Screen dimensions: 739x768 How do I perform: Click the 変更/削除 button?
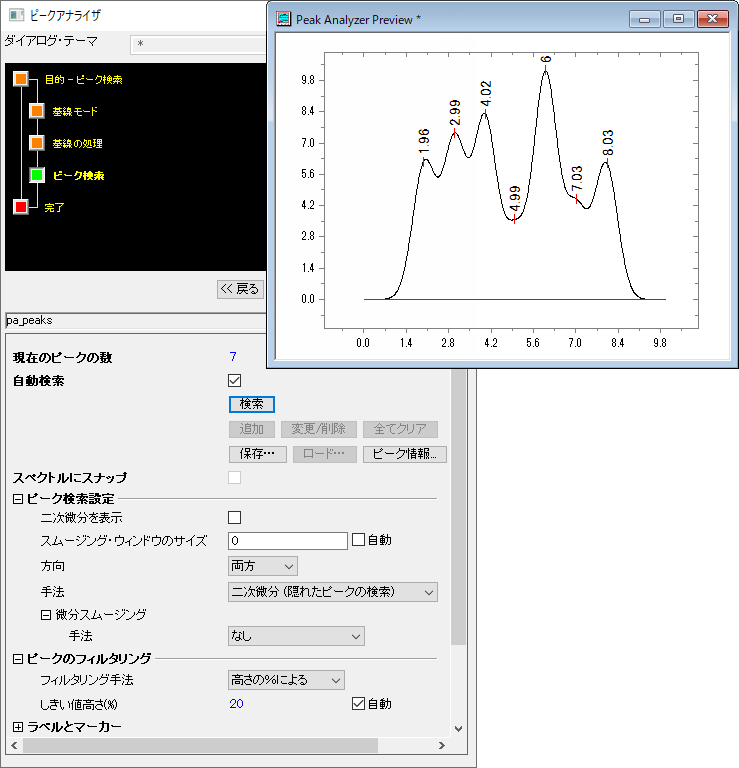coord(319,429)
